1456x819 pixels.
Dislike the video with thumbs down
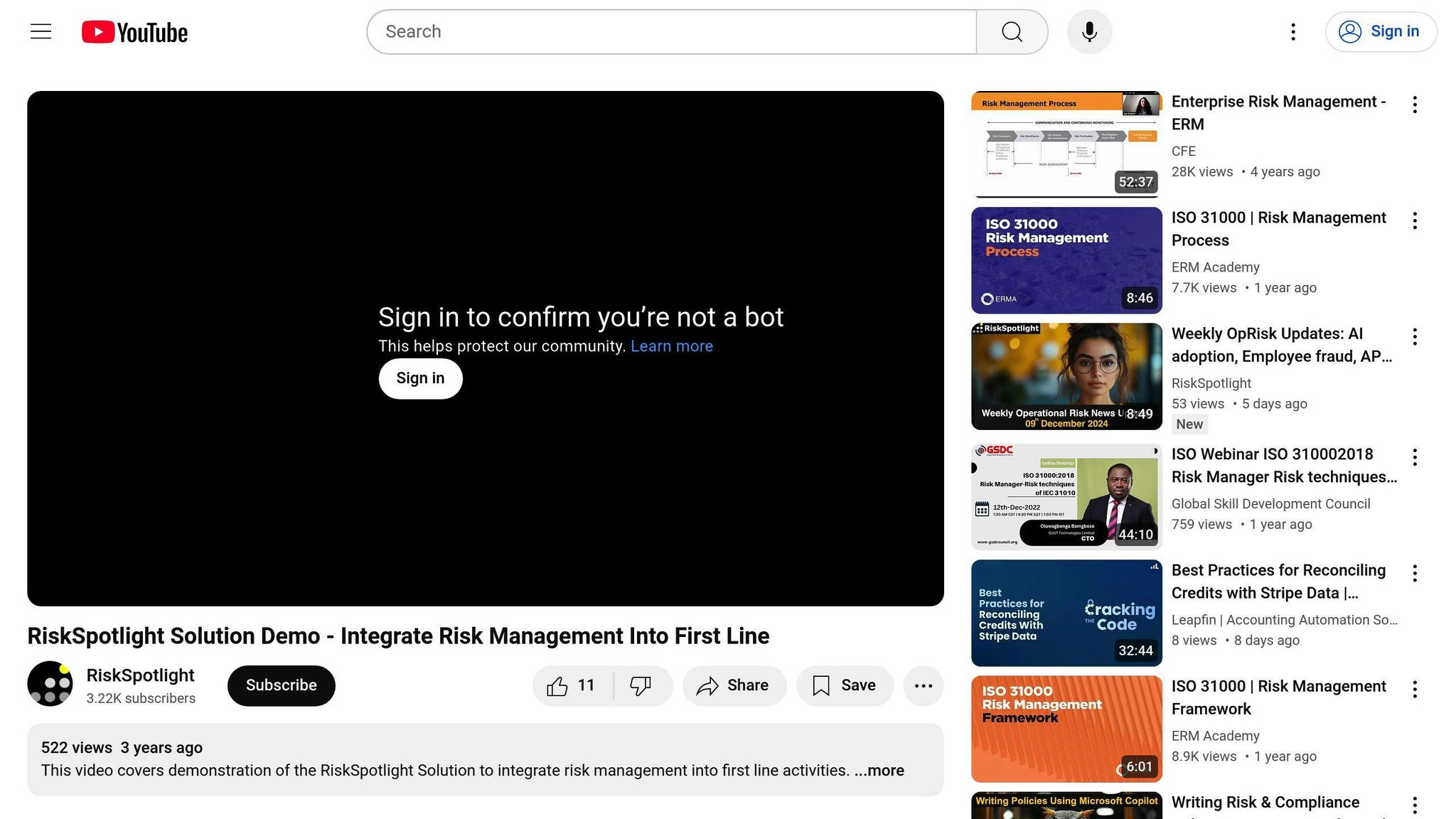(643, 685)
